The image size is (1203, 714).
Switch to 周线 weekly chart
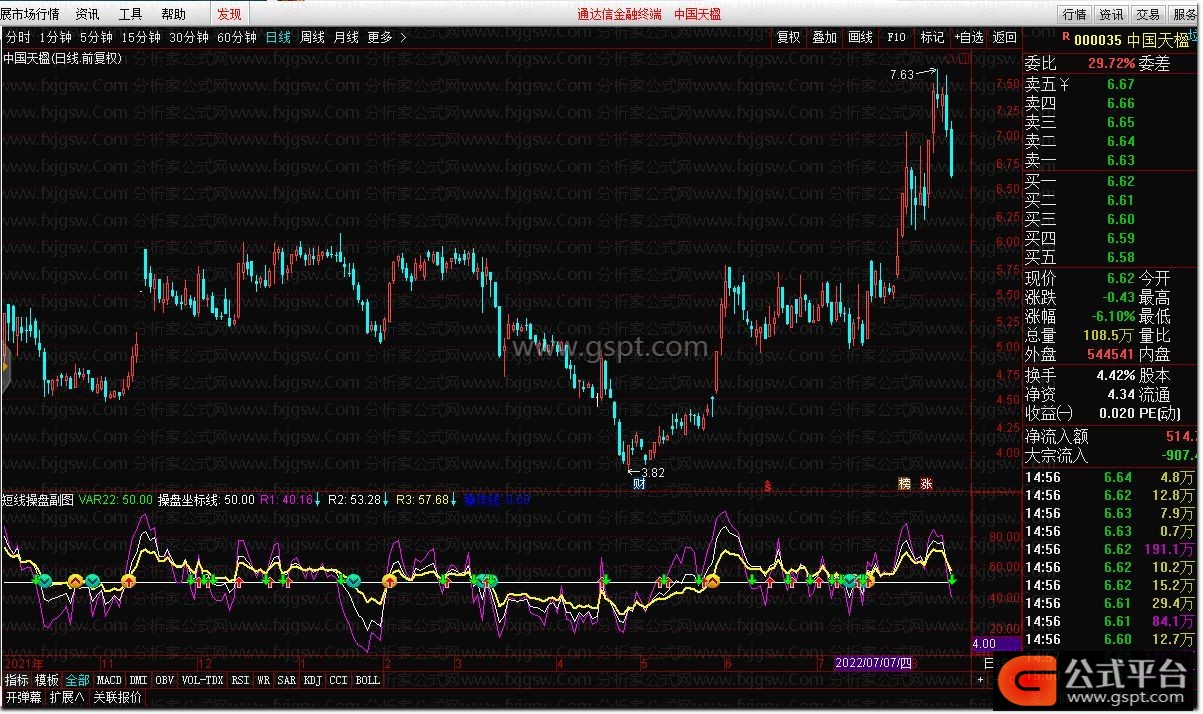pyautogui.click(x=312, y=37)
